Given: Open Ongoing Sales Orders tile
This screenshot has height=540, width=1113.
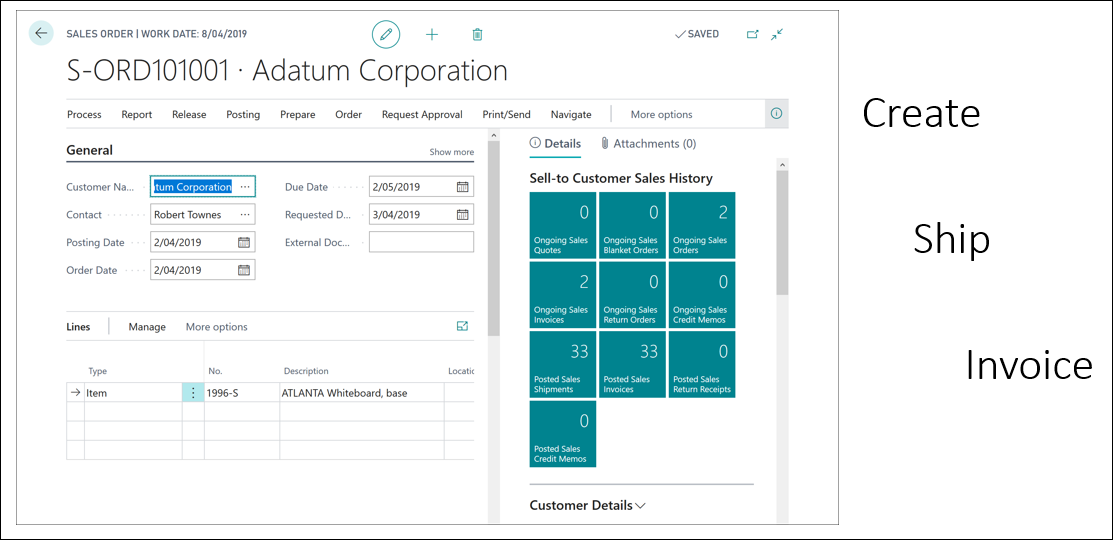Looking at the screenshot, I should [x=702, y=225].
